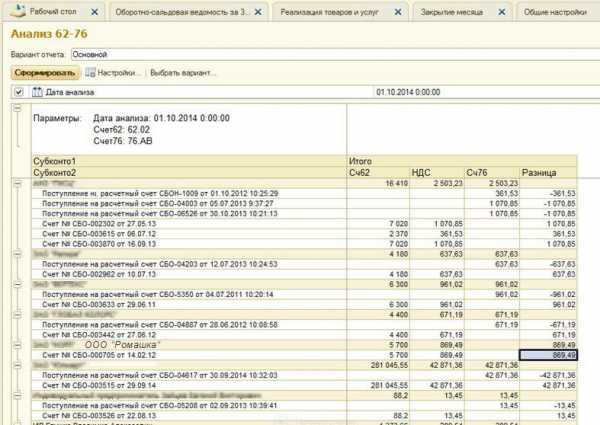Toggle the Дата анализа checkbox
Screen dimensions: 600x425
coord(18,93)
